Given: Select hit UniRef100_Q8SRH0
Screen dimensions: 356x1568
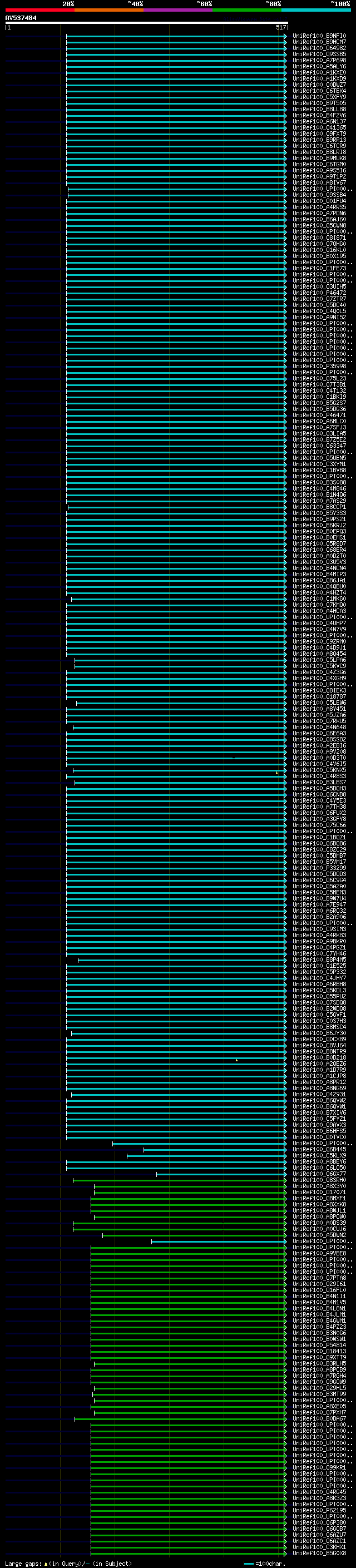Looking at the screenshot, I should [319, 1180].
